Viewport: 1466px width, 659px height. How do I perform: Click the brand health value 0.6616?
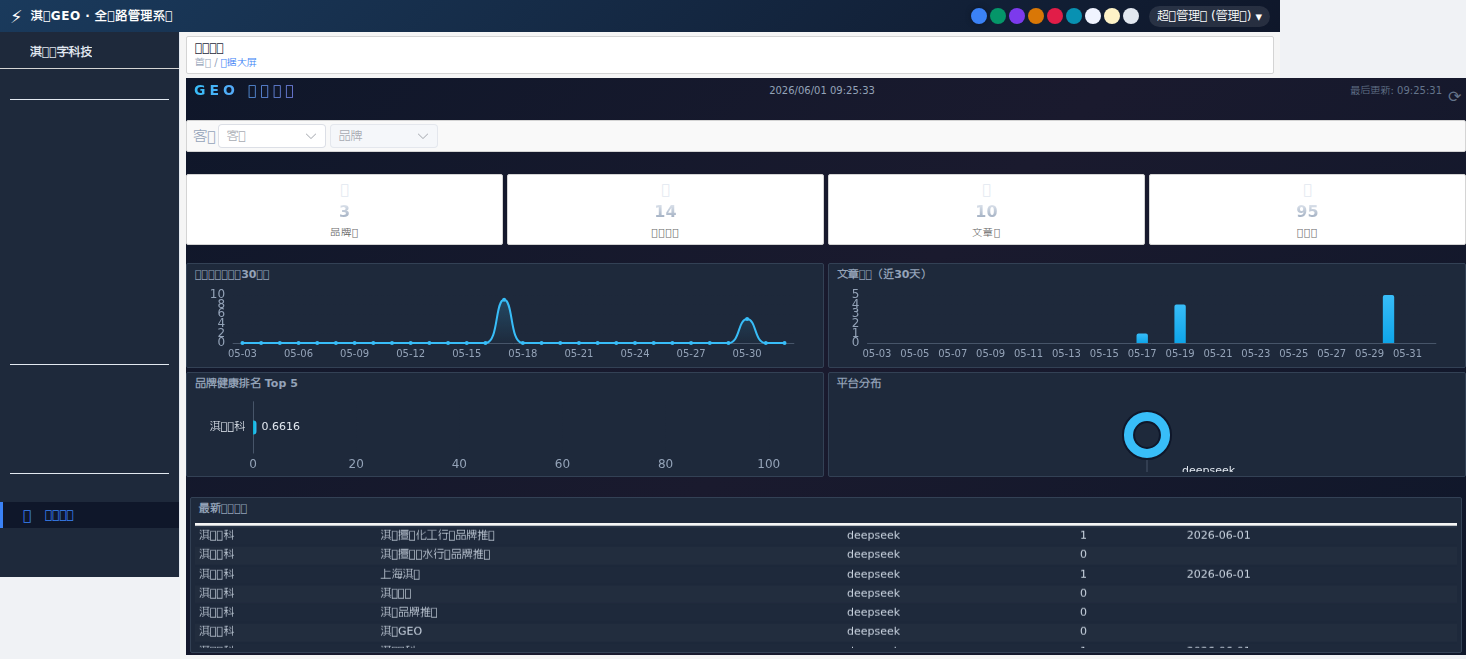pos(280,426)
